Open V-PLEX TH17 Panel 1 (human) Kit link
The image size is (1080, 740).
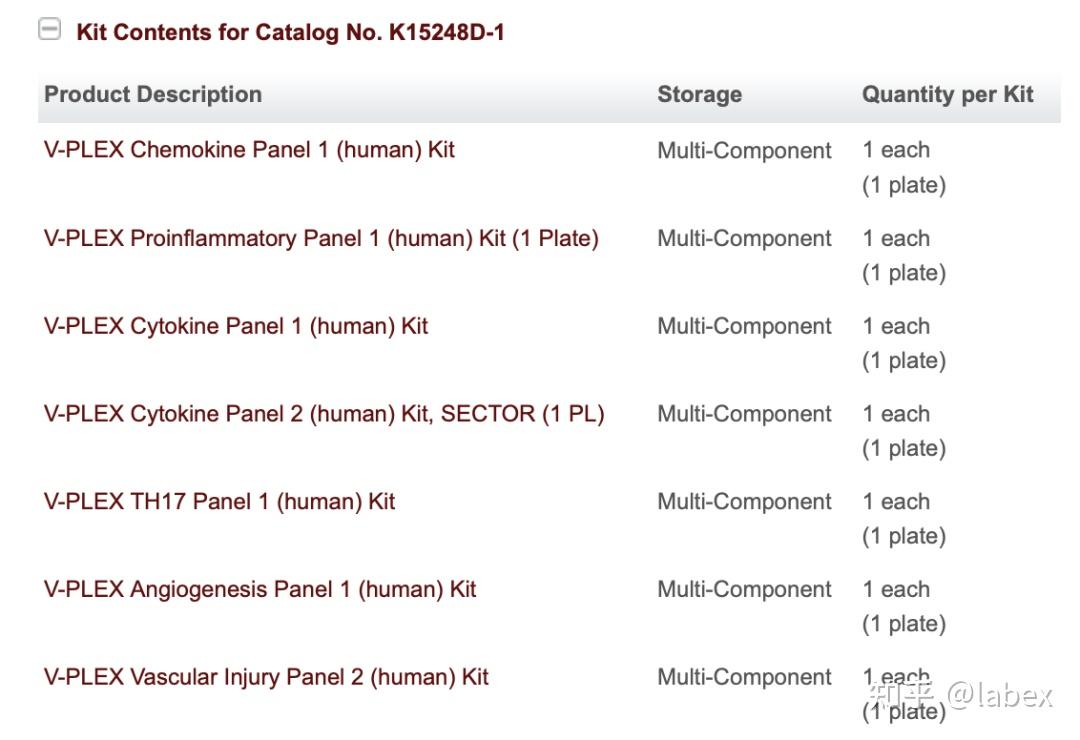[220, 501]
